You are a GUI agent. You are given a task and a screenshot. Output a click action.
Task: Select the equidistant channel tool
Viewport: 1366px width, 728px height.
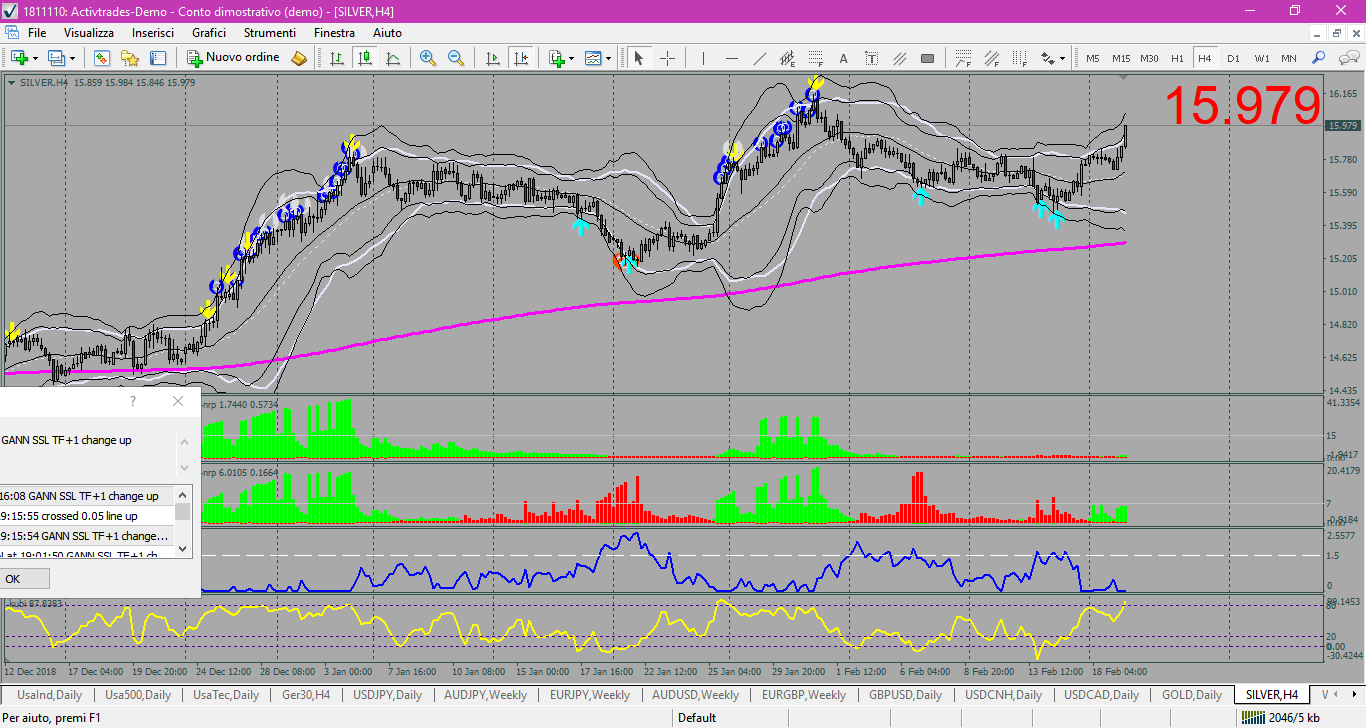tap(787, 58)
